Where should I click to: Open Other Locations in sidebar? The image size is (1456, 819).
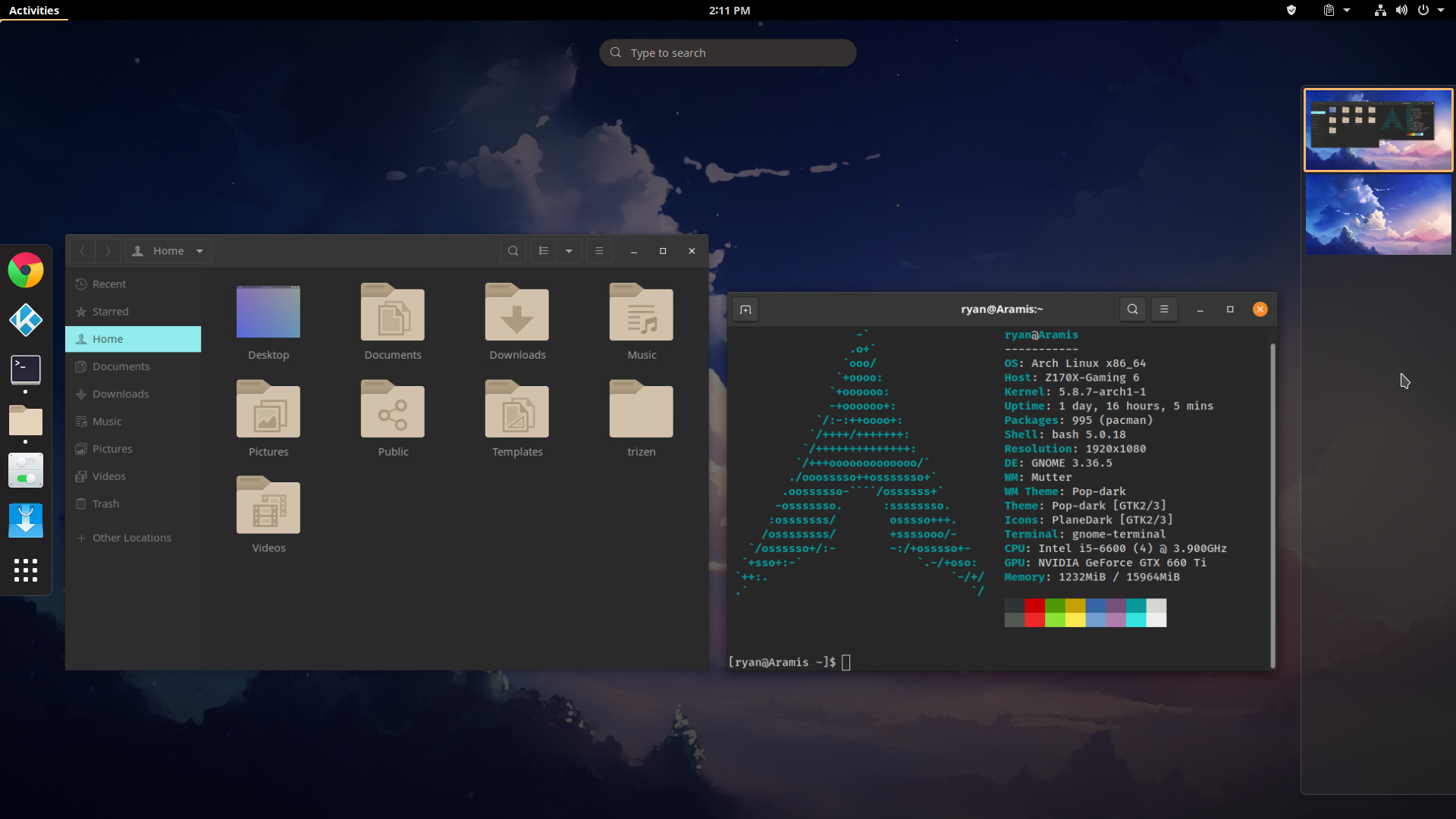pos(133,538)
